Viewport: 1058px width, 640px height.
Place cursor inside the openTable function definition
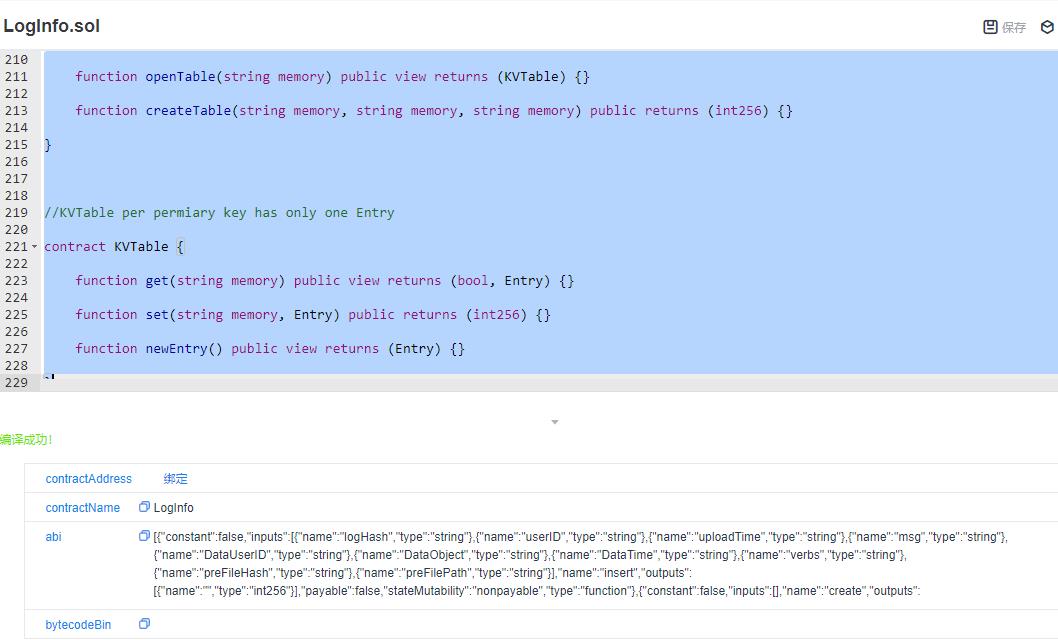click(x=300, y=76)
